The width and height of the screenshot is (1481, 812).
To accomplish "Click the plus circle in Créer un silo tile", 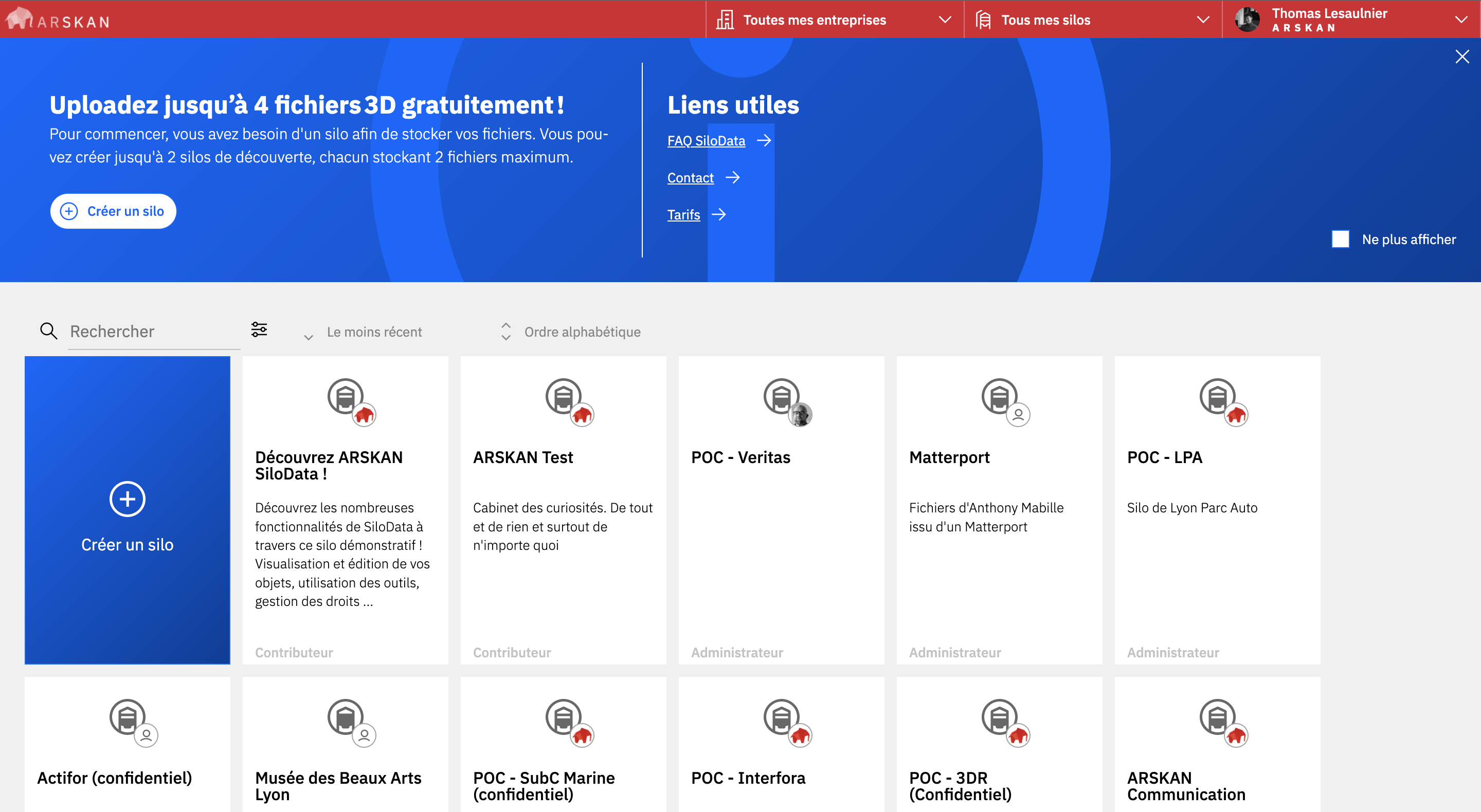I will [127, 499].
